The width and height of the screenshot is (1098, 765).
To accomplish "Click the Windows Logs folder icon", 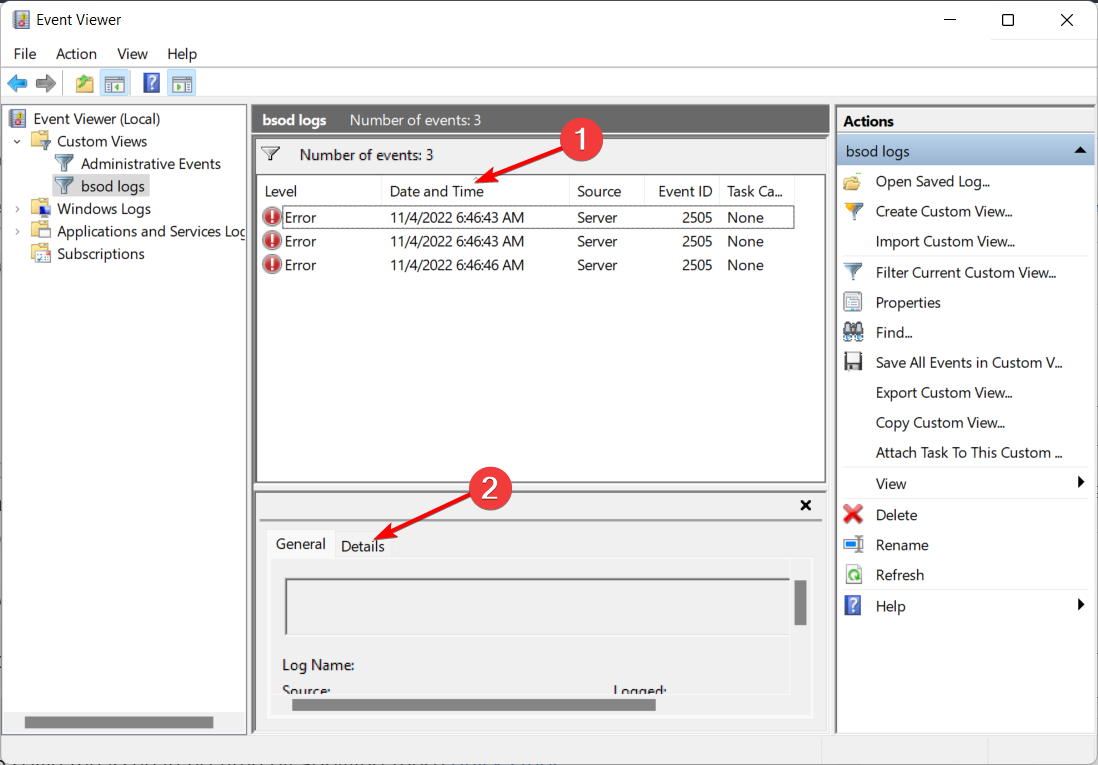I will tap(41, 208).
